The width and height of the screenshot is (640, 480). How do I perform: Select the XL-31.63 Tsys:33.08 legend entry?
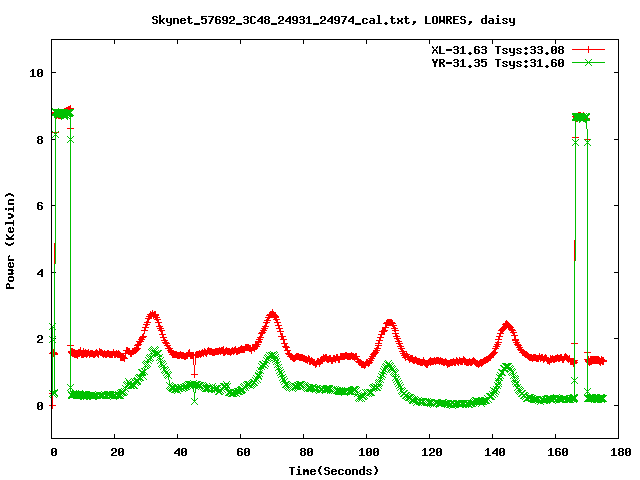pos(498,50)
